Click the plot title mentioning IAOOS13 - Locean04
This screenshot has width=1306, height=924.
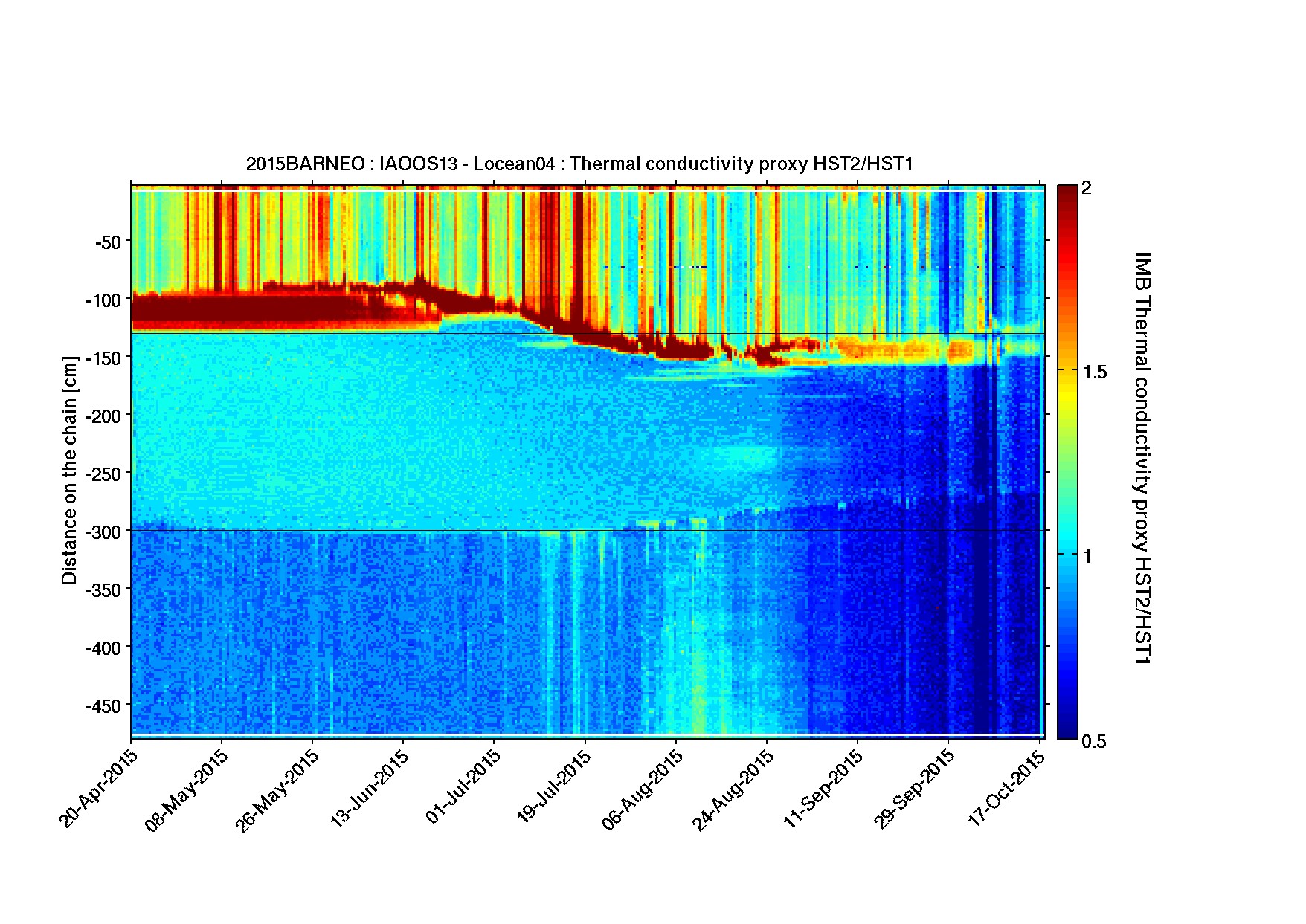click(579, 164)
